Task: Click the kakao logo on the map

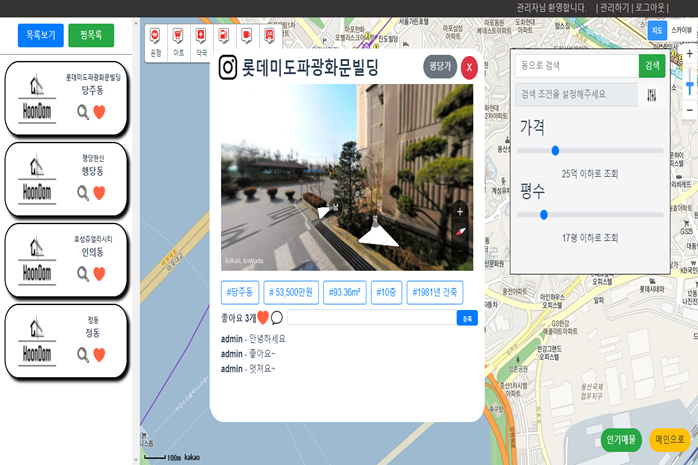Action: coord(192,457)
